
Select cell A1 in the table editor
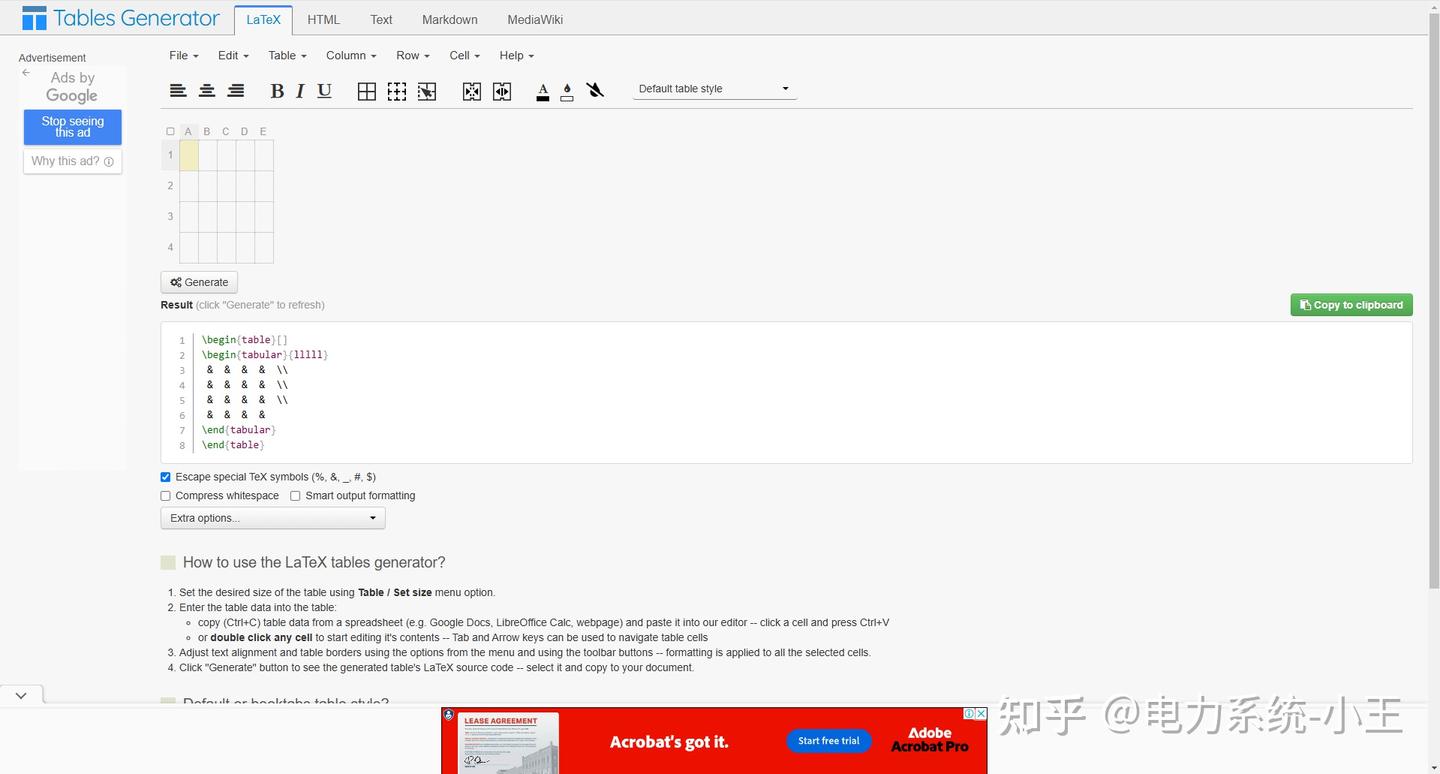tap(188, 155)
